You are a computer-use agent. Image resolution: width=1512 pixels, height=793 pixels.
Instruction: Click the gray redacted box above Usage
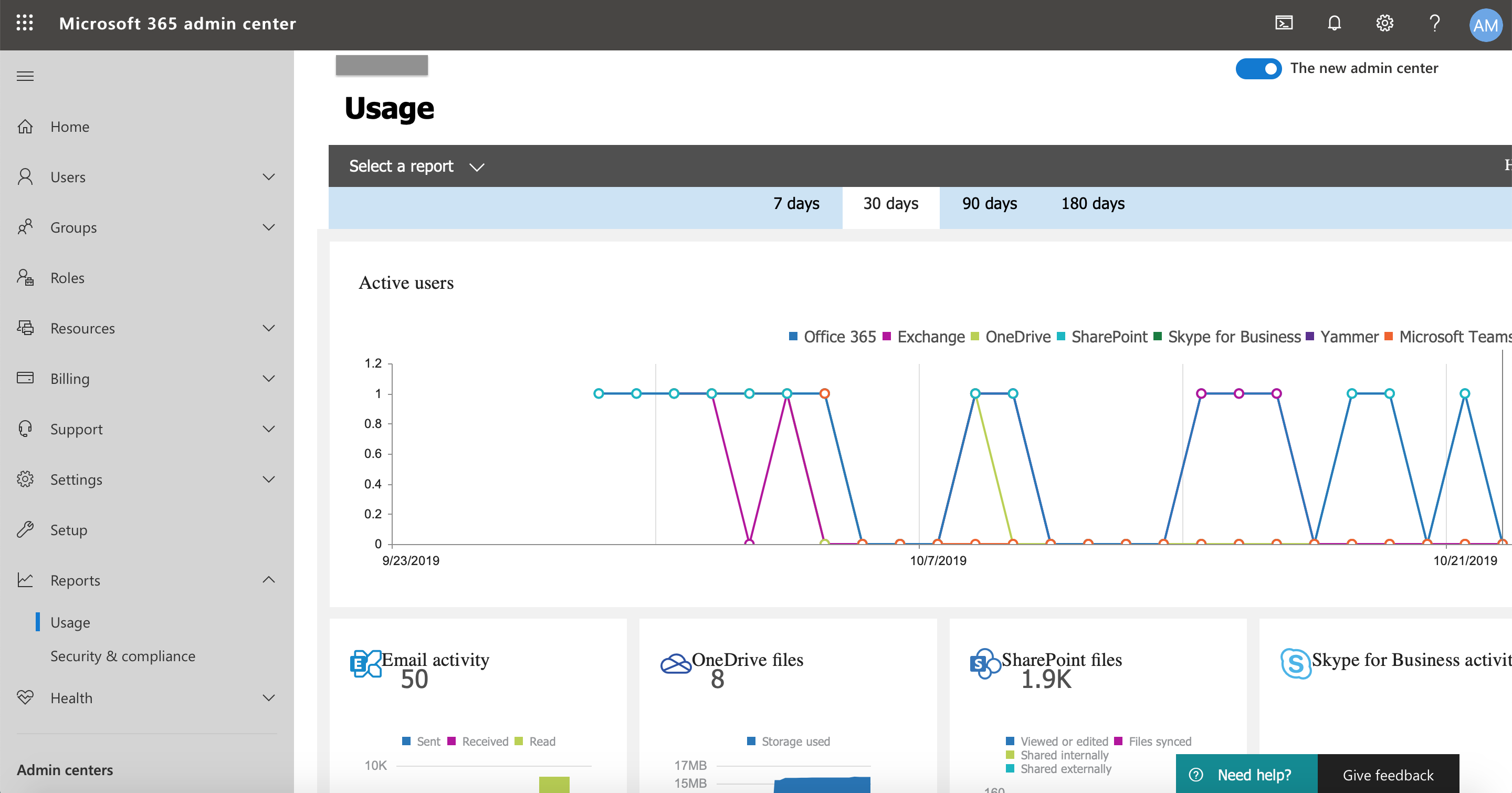pyautogui.click(x=382, y=65)
